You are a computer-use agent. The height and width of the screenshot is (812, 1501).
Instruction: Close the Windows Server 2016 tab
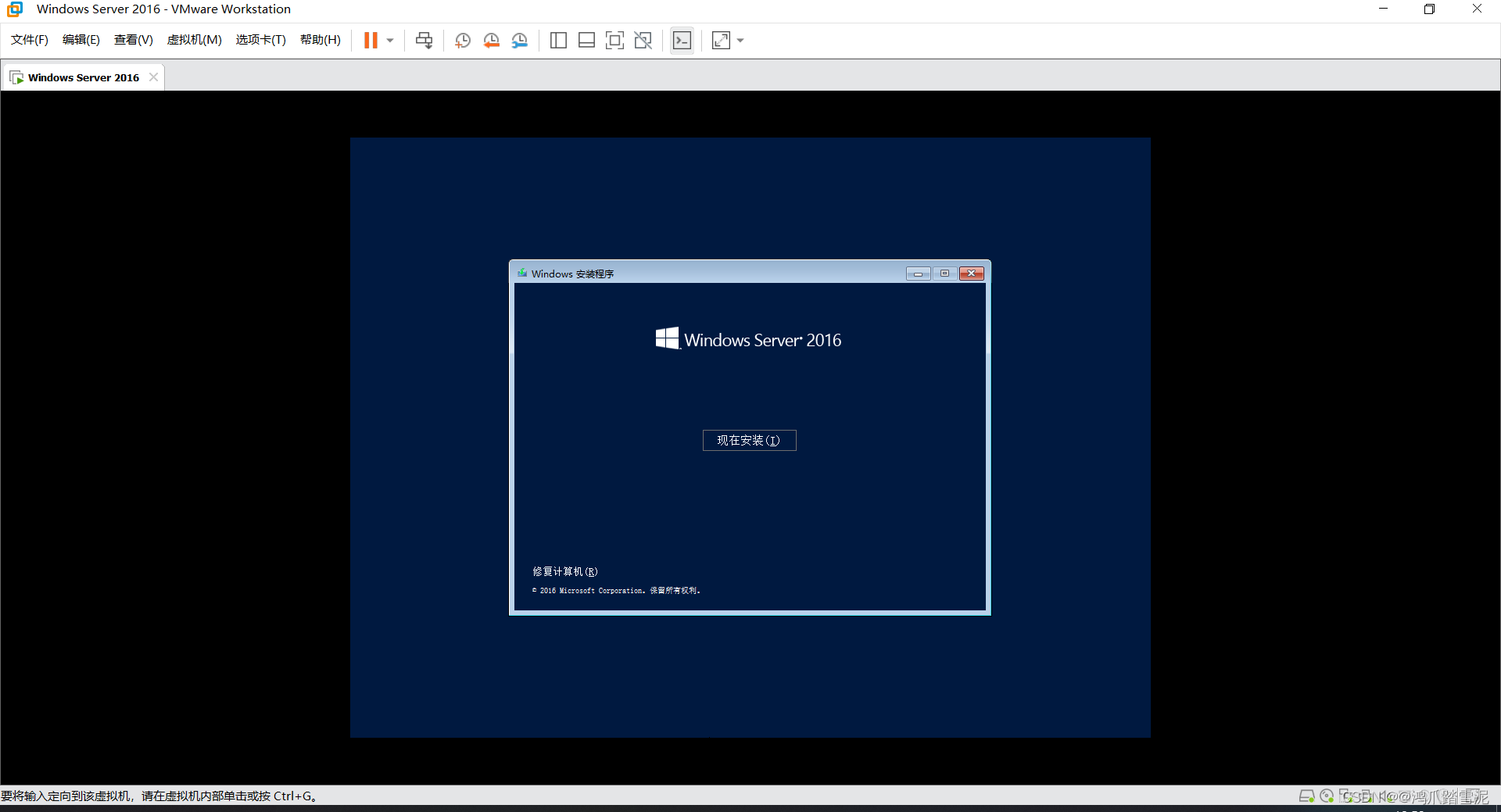tap(153, 77)
